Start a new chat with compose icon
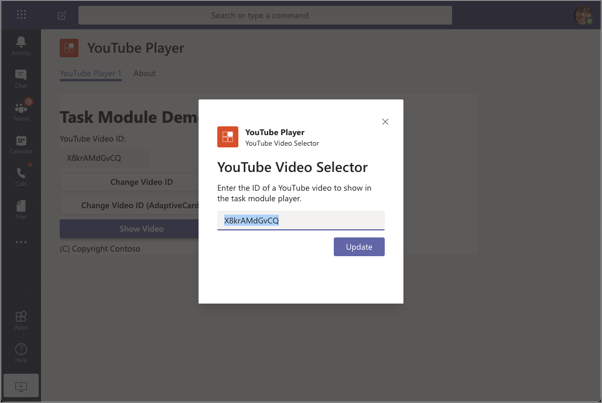 tap(62, 15)
